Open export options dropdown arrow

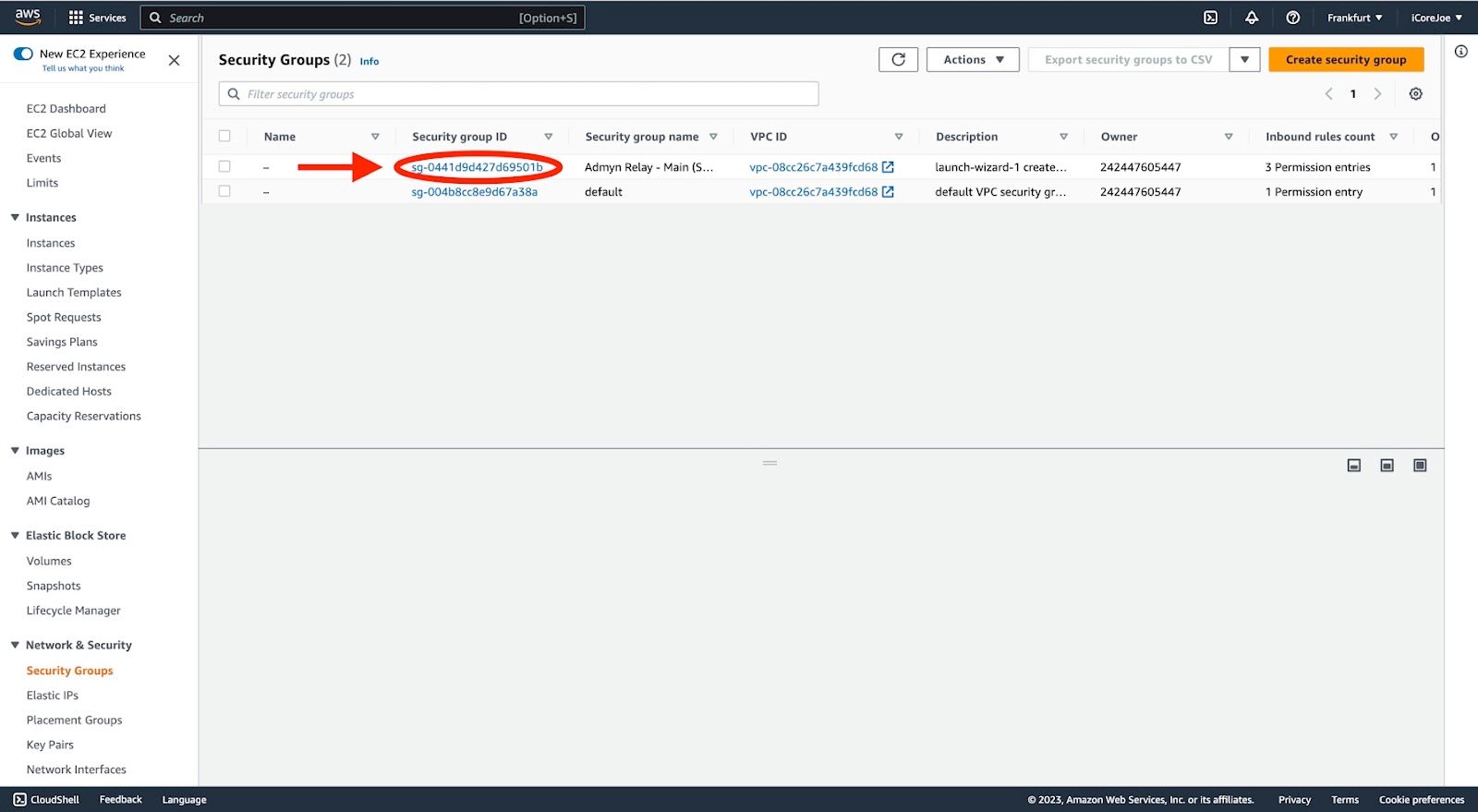coord(1244,59)
